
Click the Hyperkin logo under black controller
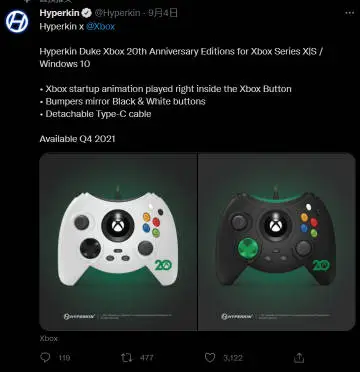click(237, 316)
